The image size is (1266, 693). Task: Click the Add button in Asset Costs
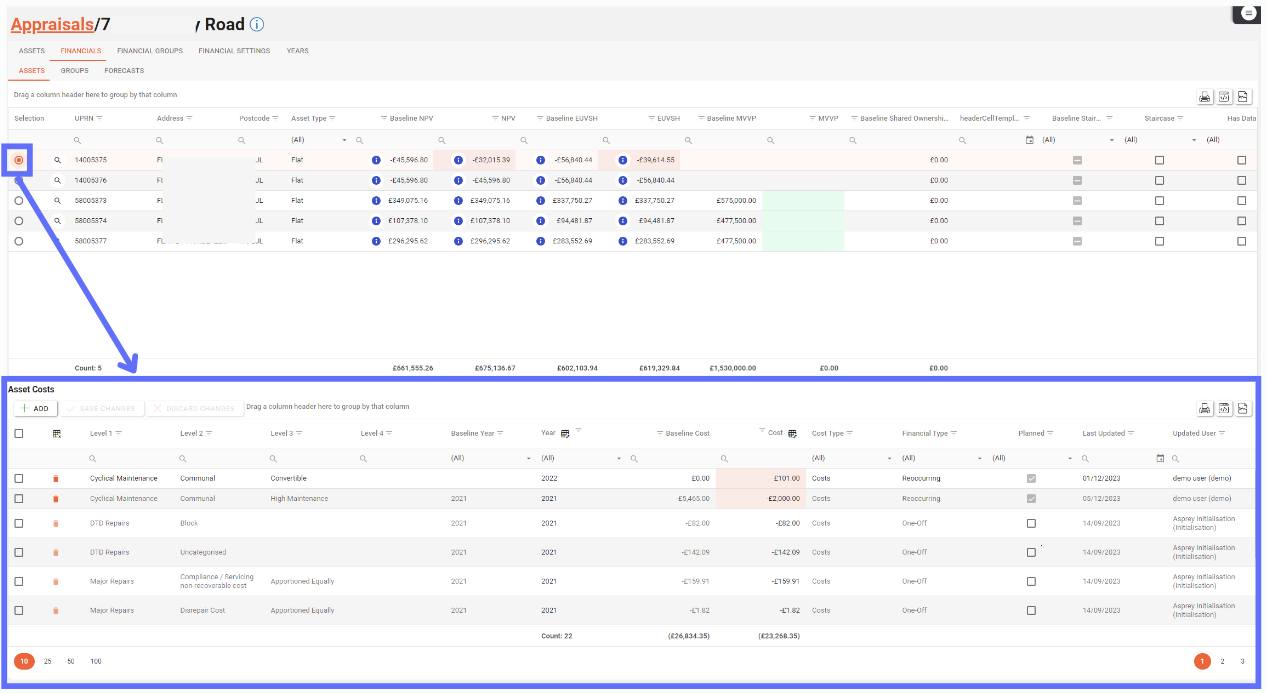35,408
